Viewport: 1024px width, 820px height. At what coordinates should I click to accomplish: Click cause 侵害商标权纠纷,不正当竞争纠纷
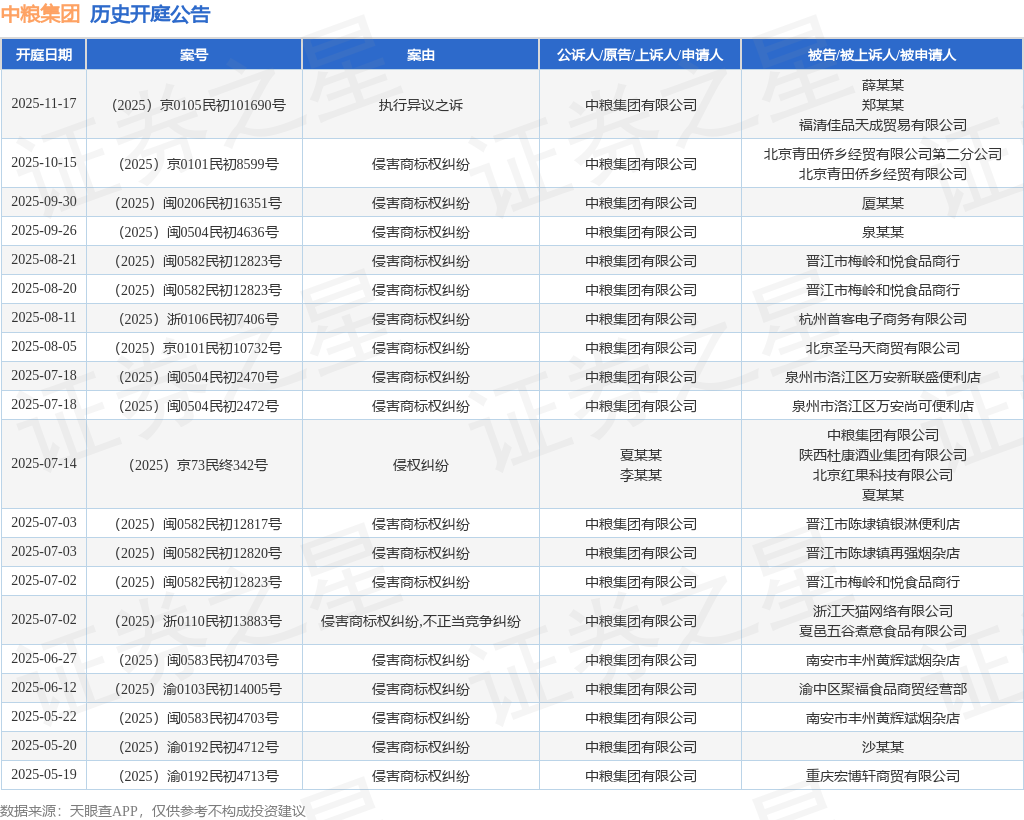pyautogui.click(x=421, y=621)
